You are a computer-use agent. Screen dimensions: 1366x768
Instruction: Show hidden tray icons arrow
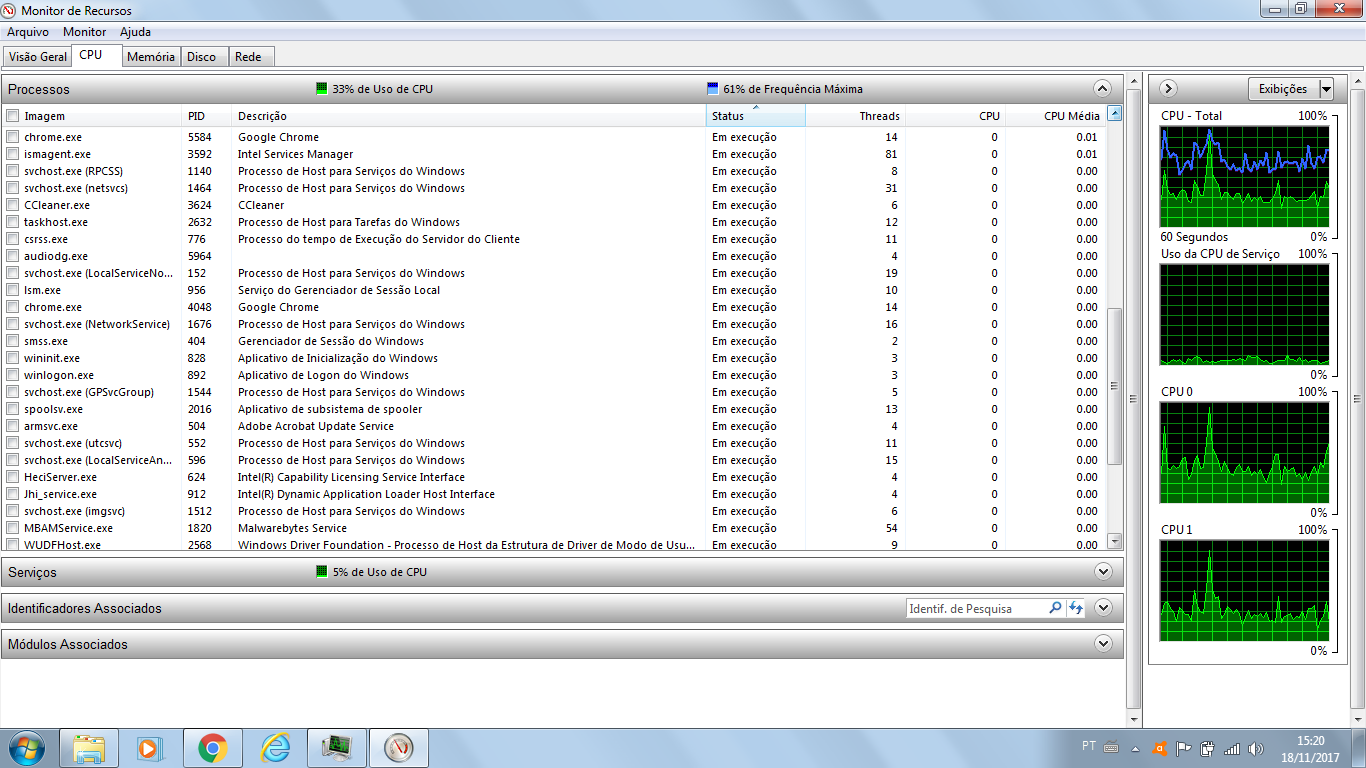[x=1135, y=748]
